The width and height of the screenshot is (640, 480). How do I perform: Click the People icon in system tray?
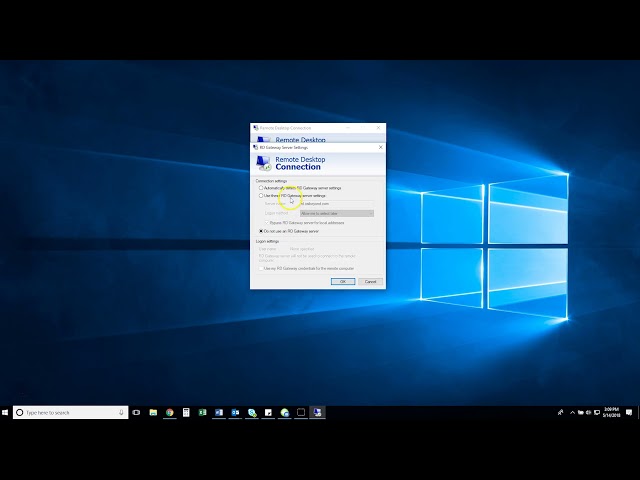560,412
